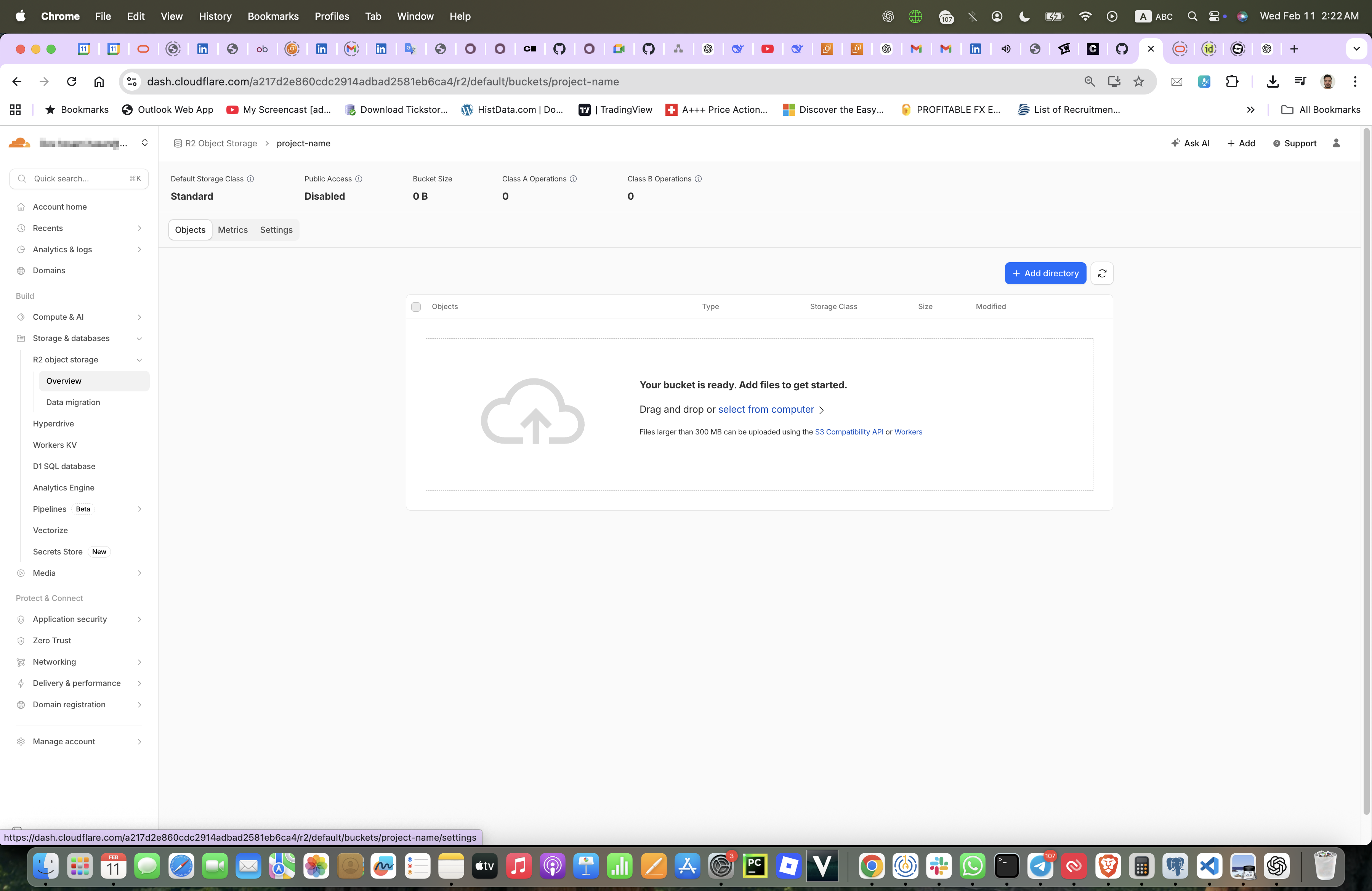This screenshot has width=1372, height=891.
Task: Bookmark page with the star icon
Action: click(1138, 82)
